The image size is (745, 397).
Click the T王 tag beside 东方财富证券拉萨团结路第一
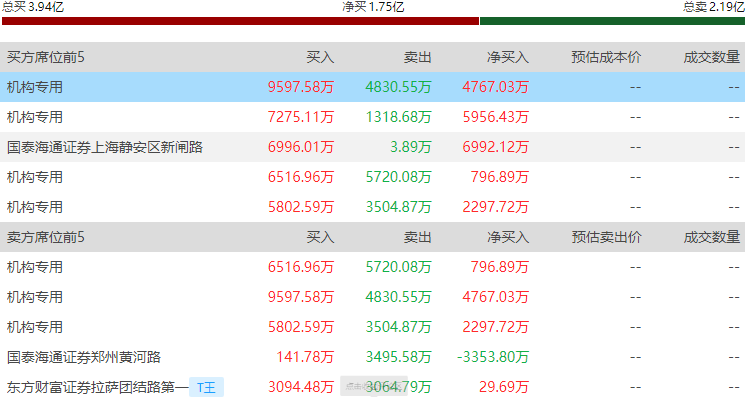point(206,387)
